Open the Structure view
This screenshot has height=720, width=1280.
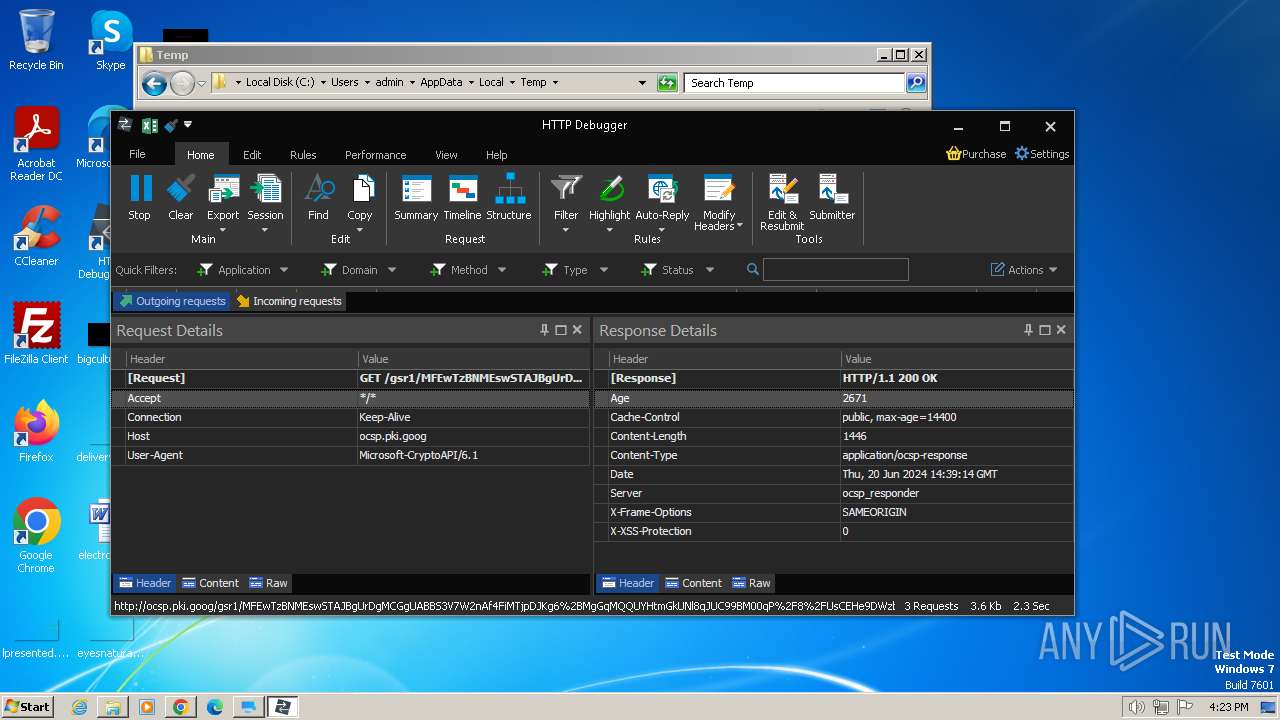pyautogui.click(x=509, y=197)
